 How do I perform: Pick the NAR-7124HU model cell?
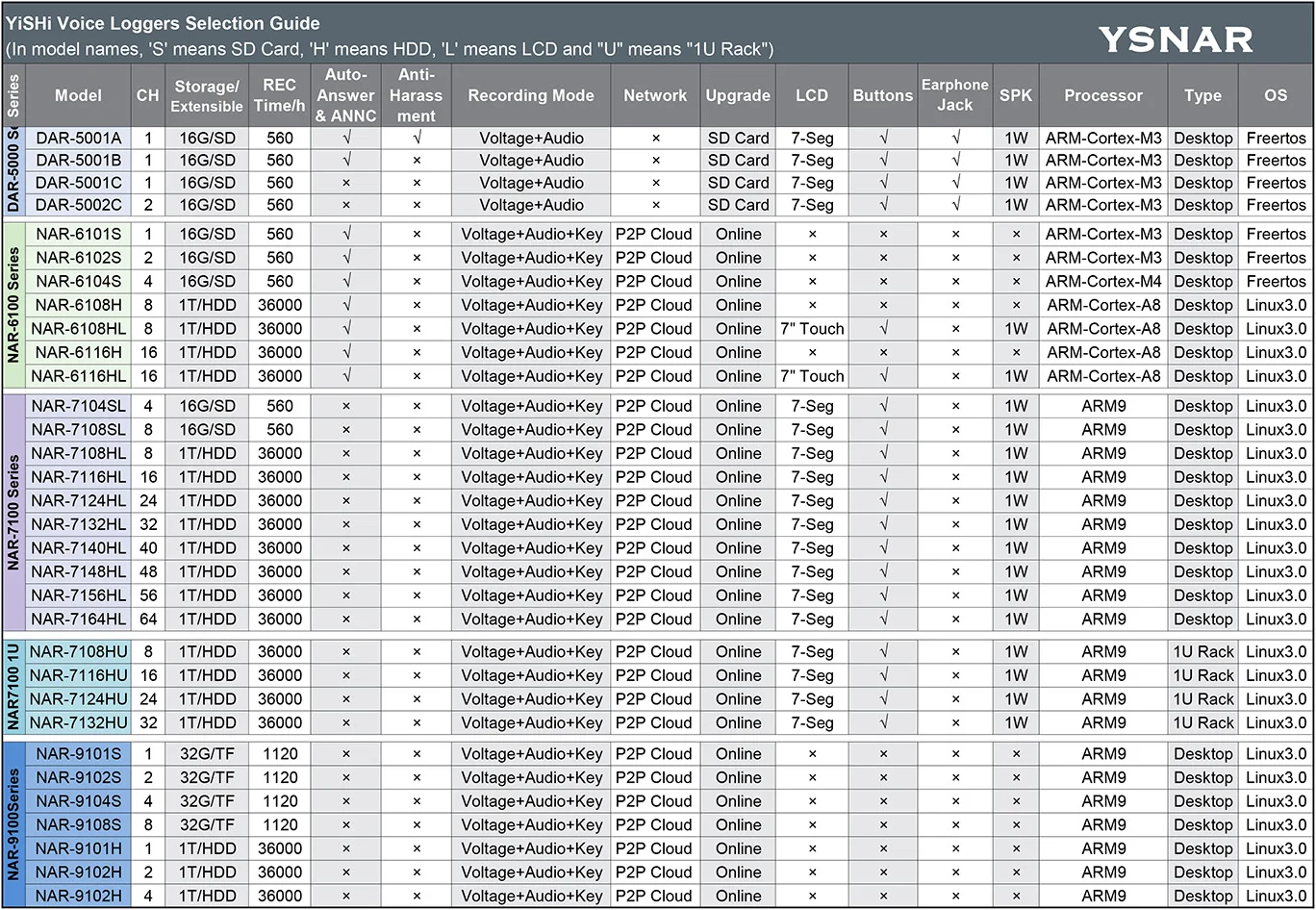(x=78, y=699)
